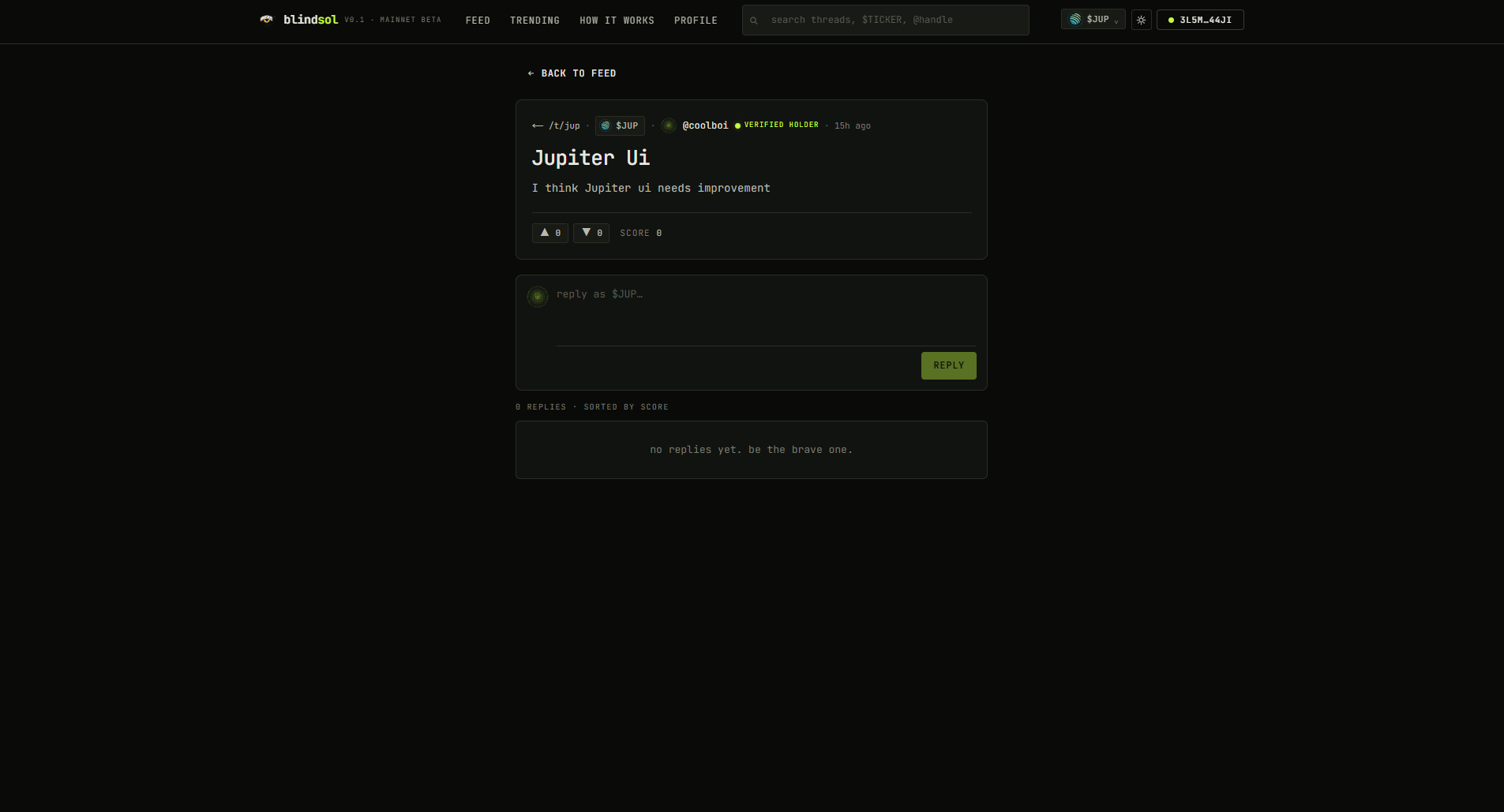This screenshot has height=812, width=1504.
Task: Open the Trending page
Action: coord(534,21)
